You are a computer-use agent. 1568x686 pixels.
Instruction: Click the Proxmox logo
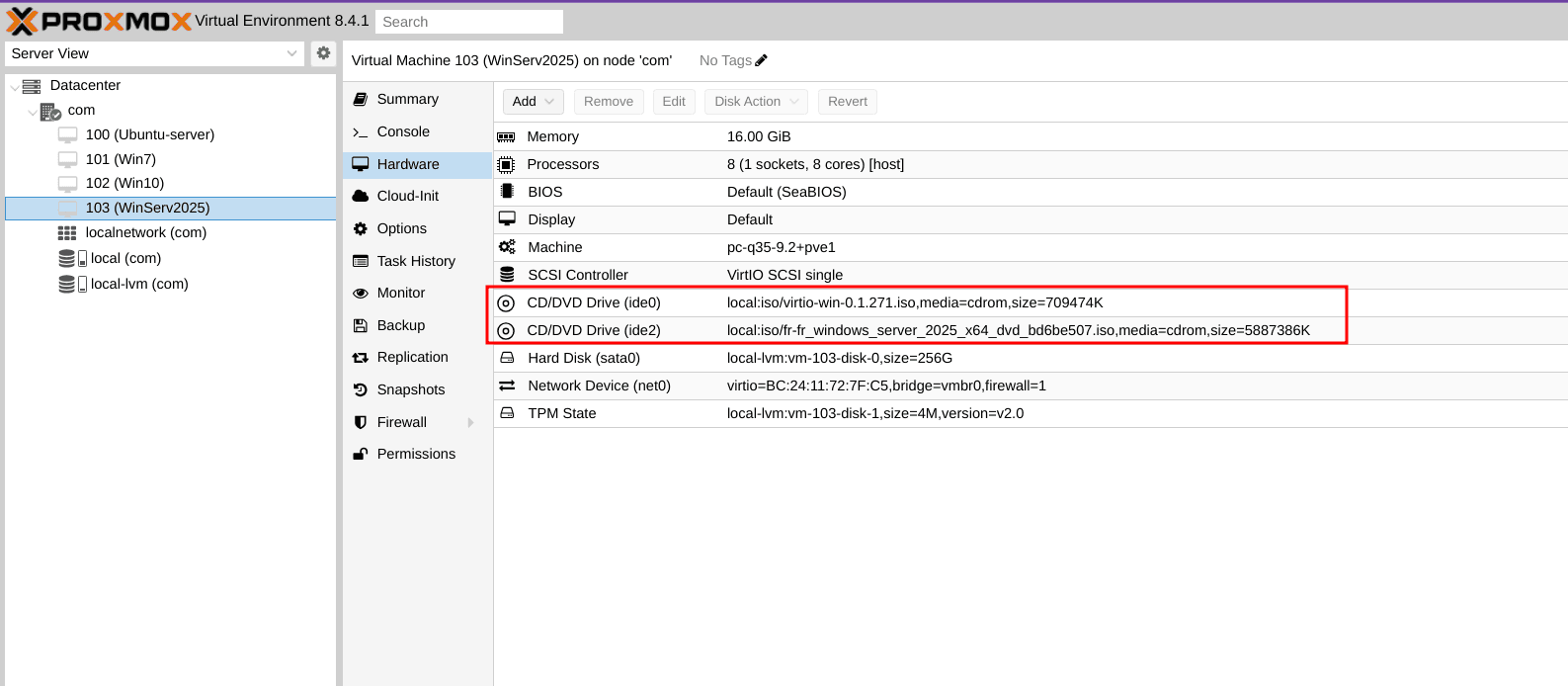click(x=99, y=21)
